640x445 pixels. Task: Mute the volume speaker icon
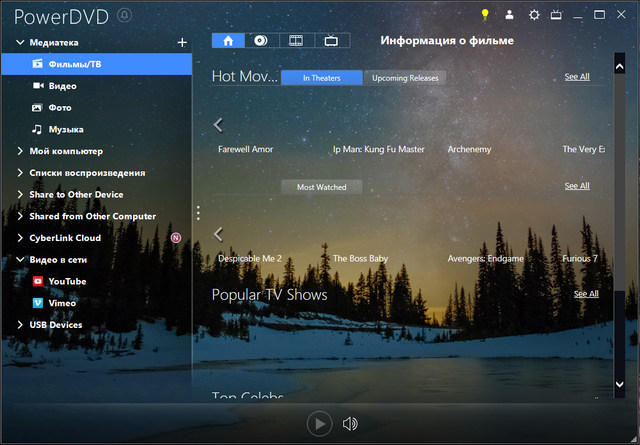pos(350,424)
